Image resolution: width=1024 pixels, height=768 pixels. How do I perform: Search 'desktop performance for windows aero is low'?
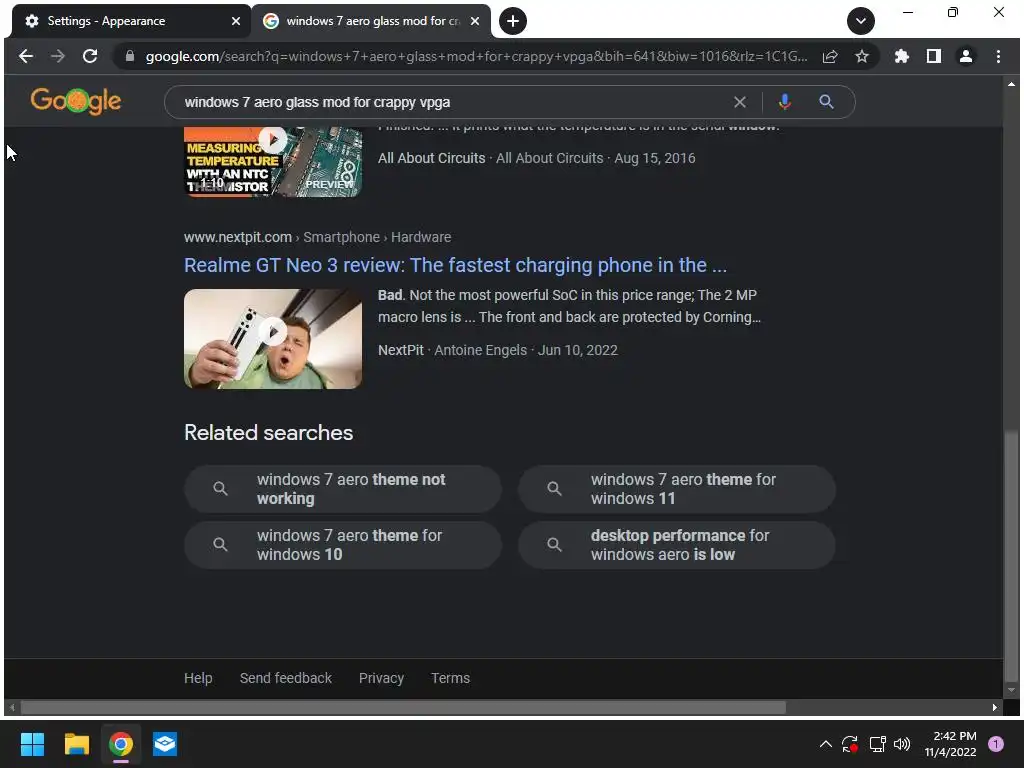pos(677,545)
